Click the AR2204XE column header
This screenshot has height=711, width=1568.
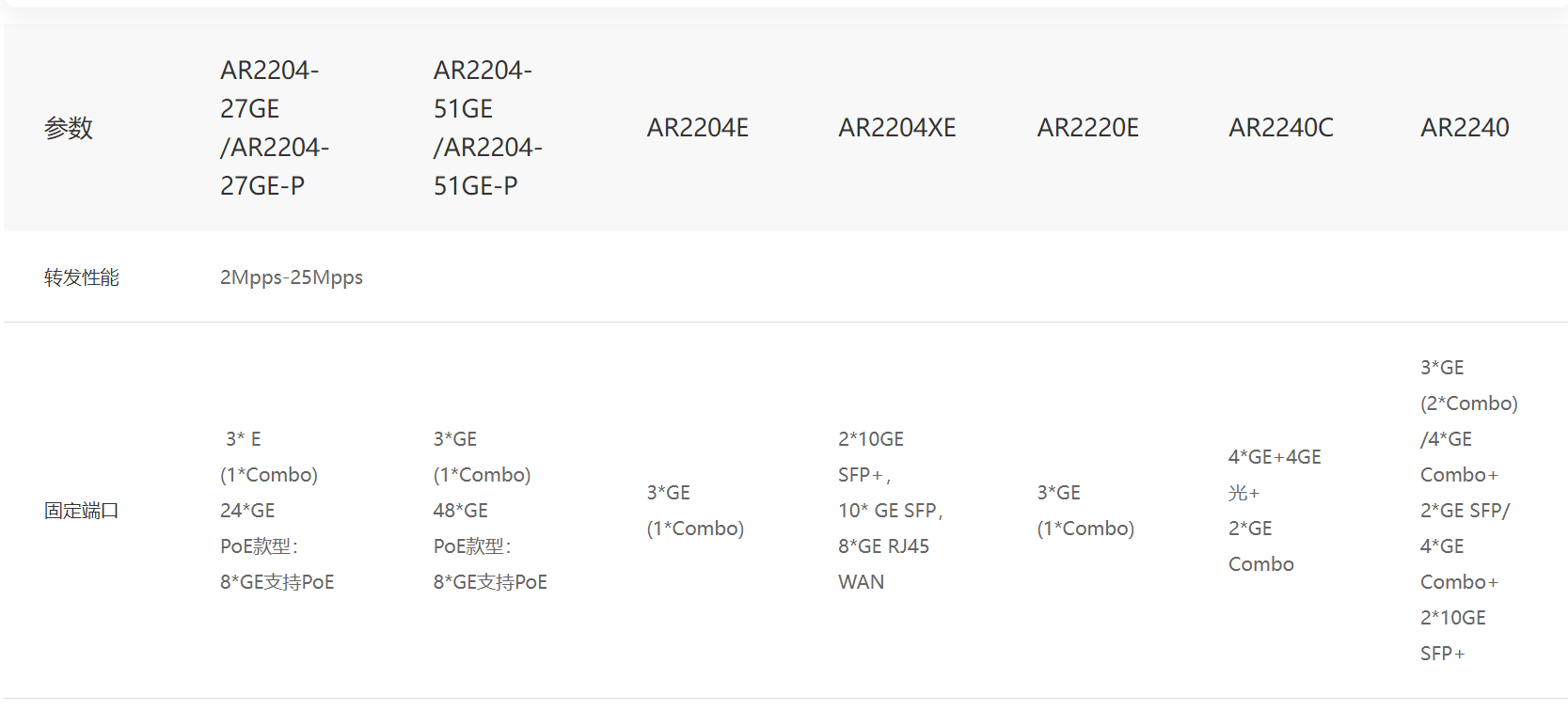pos(896,128)
